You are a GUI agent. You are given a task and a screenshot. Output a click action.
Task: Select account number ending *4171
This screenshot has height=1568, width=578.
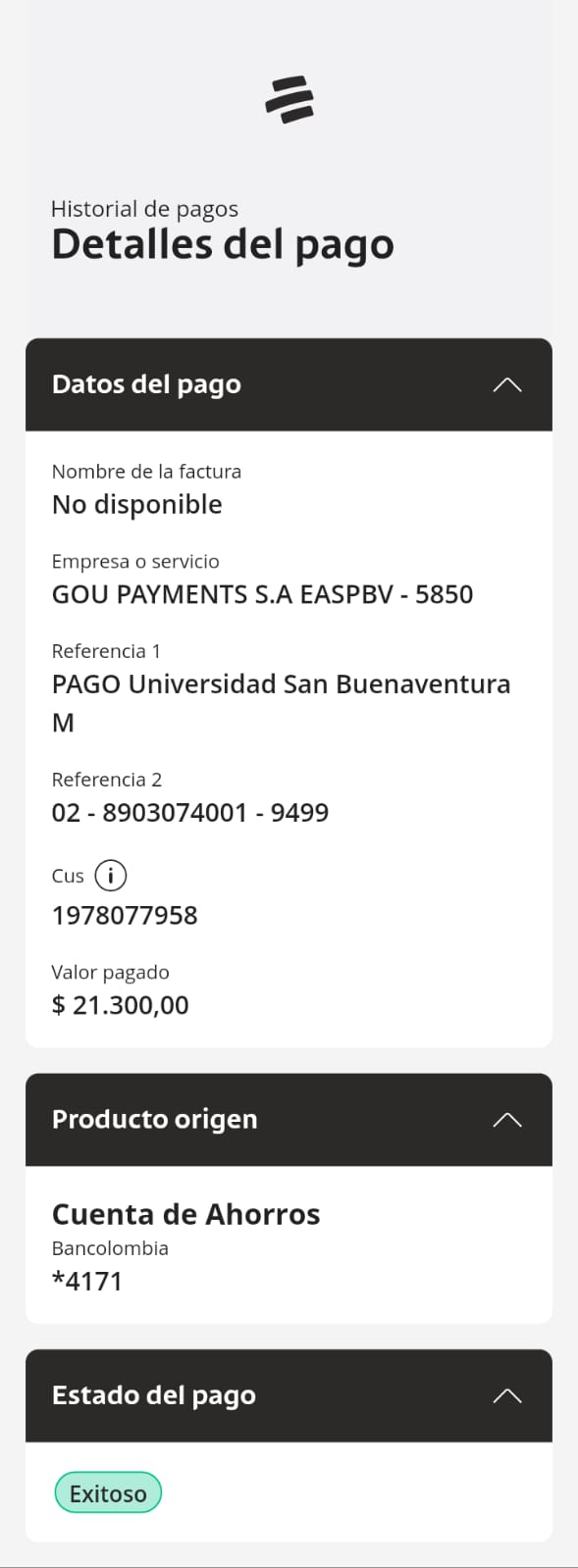click(x=87, y=1282)
